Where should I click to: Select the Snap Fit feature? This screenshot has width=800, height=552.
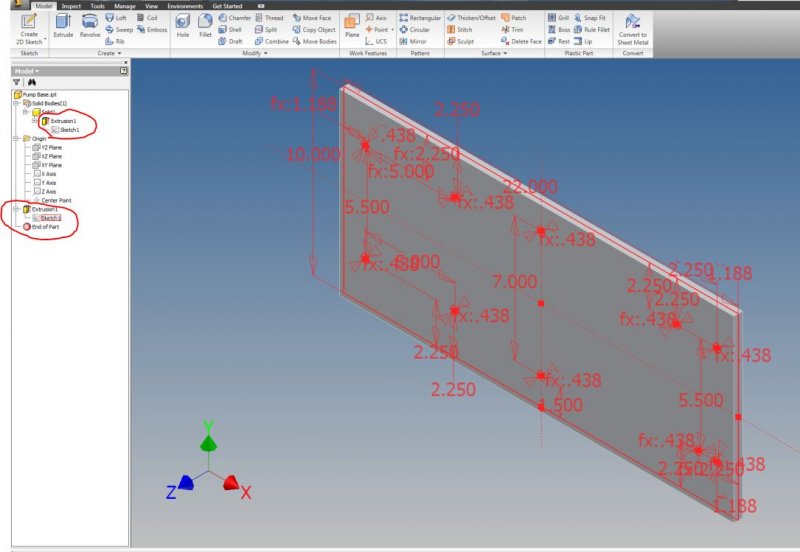[x=590, y=18]
